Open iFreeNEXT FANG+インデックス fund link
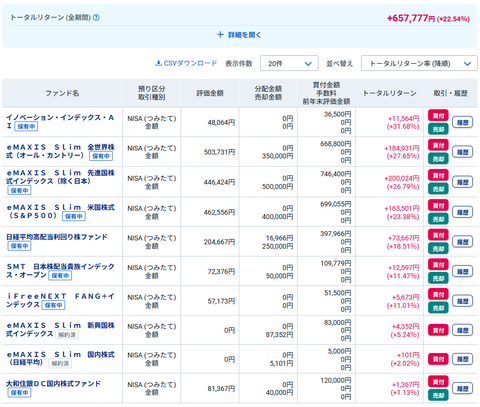The height and width of the screenshot is (407, 480). 60,300
